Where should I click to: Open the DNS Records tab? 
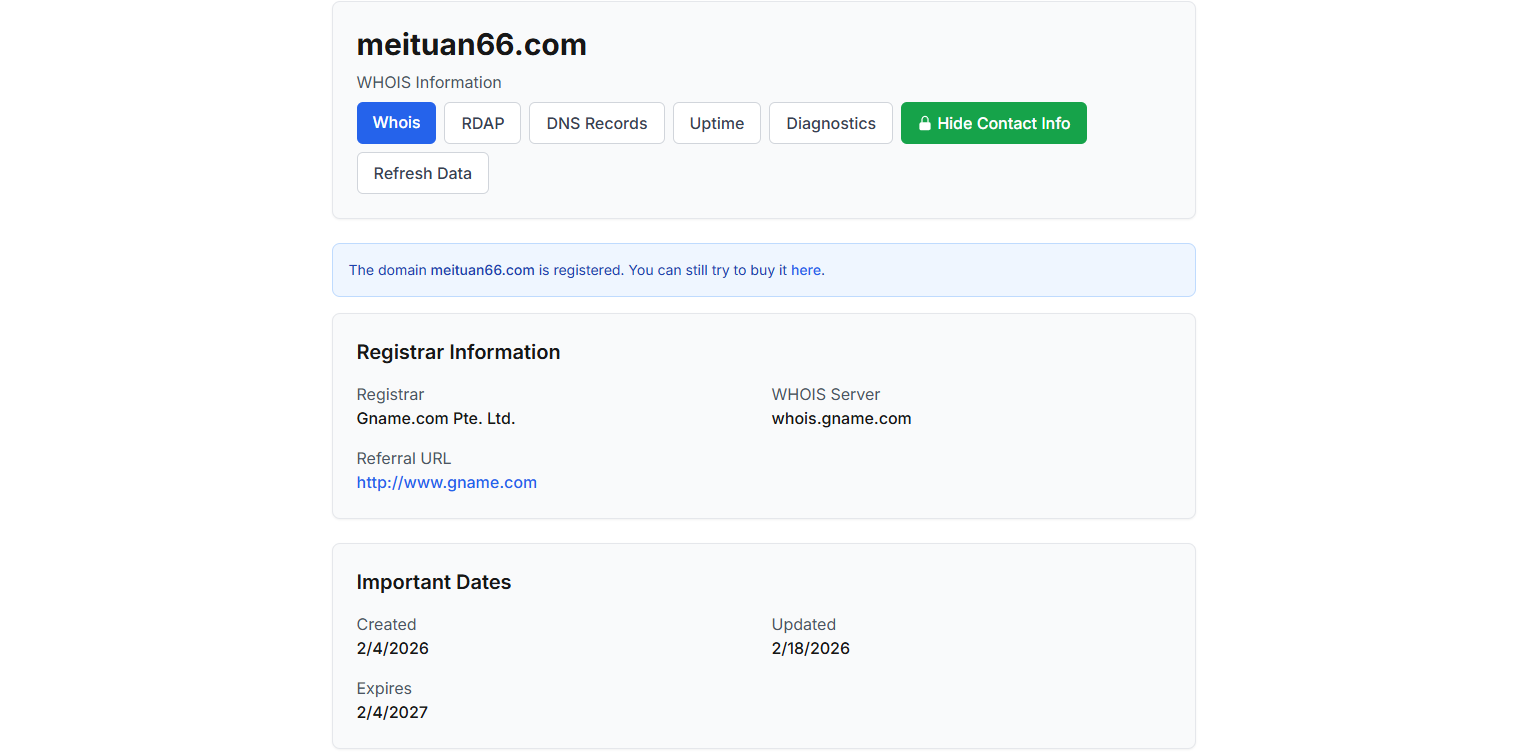pos(596,123)
